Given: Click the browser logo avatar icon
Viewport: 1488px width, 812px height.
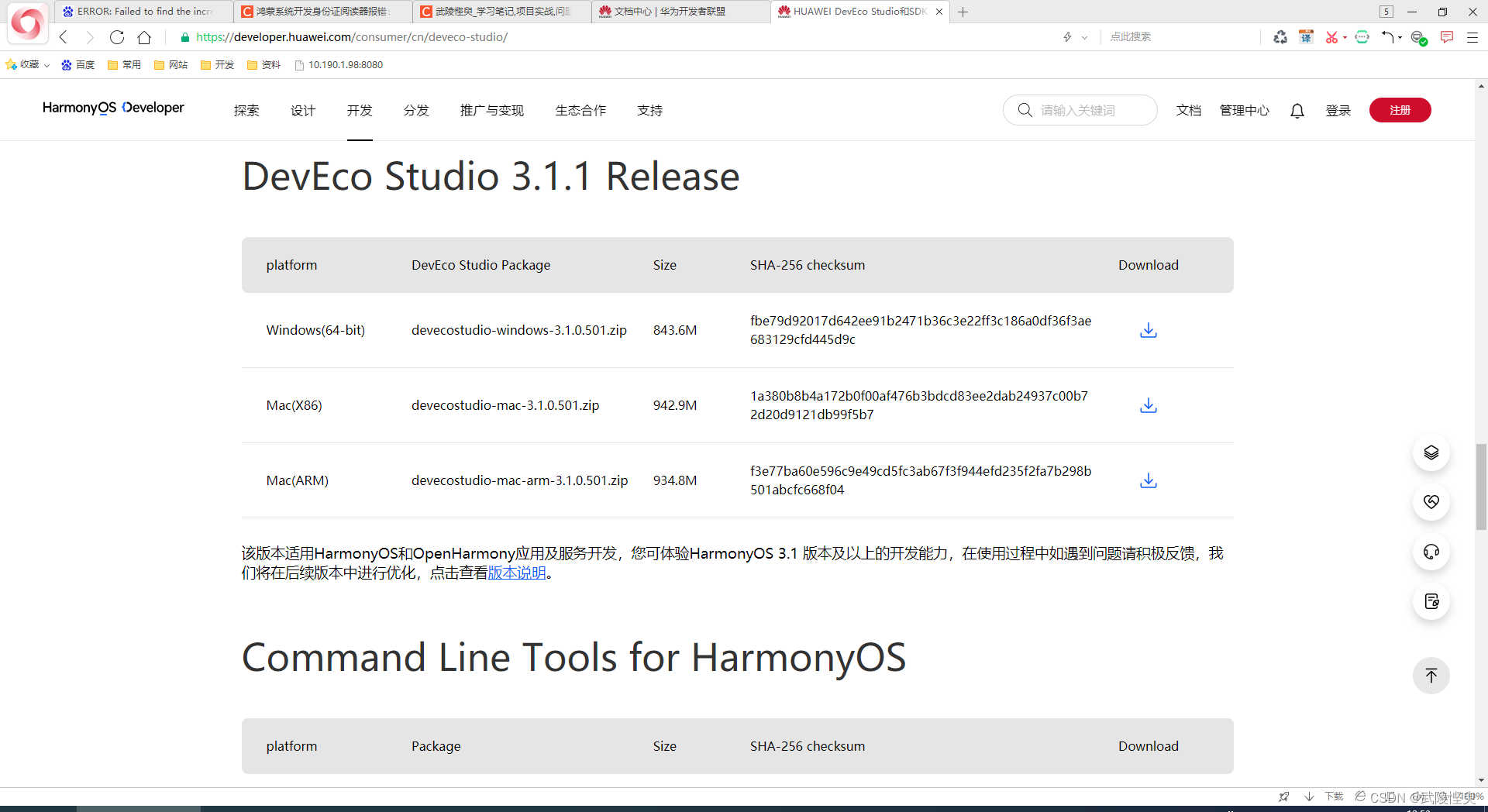Looking at the screenshot, I should [27, 23].
